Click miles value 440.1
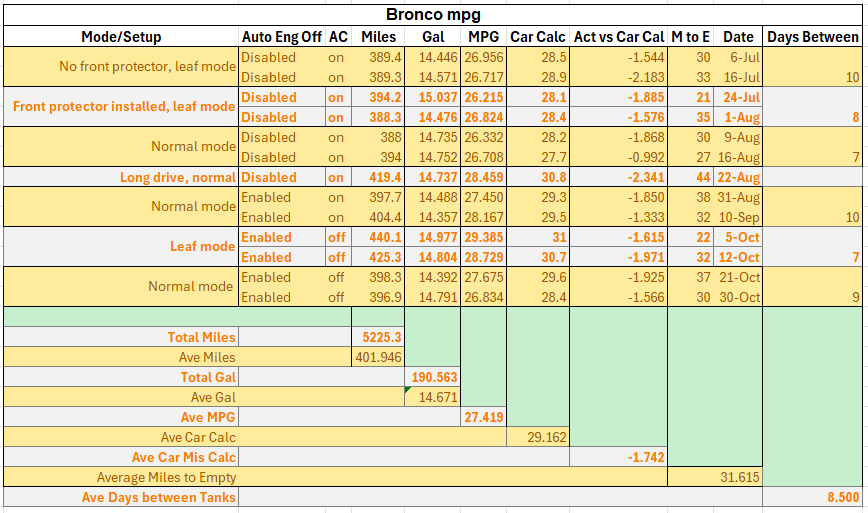 point(378,237)
